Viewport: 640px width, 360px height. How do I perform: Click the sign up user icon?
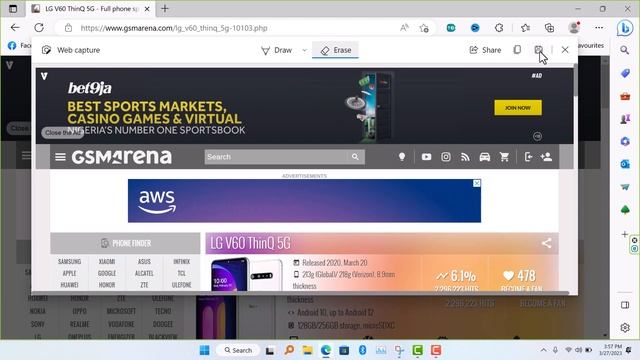click(x=546, y=157)
